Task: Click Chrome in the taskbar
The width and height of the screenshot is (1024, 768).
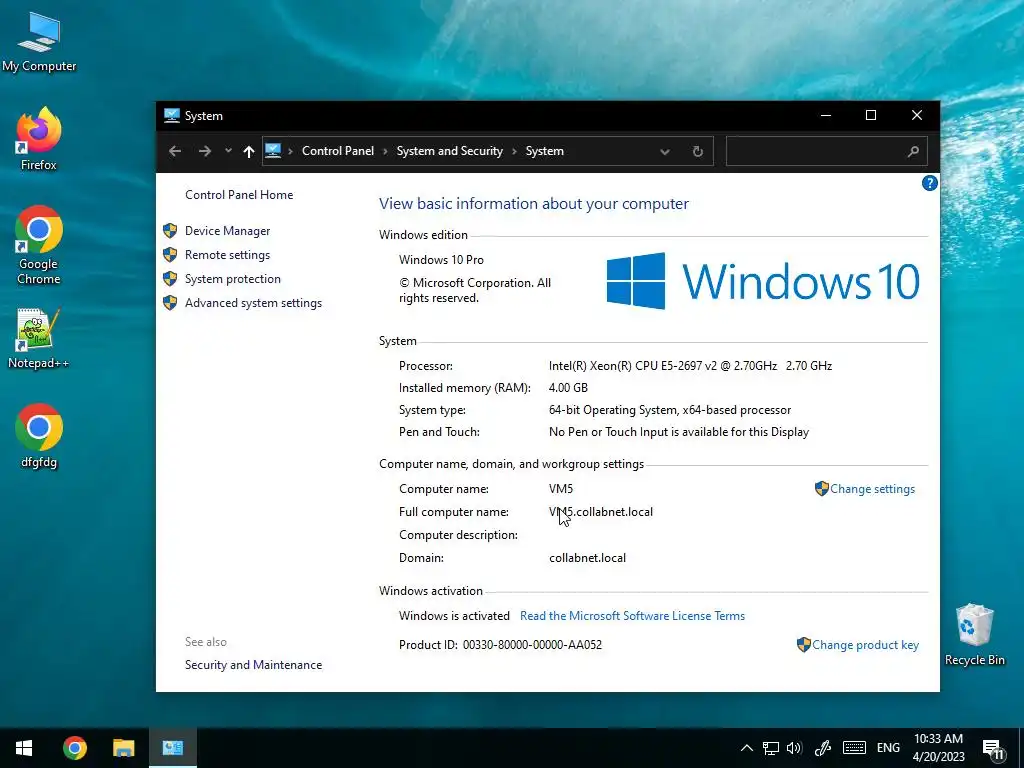Action: (x=74, y=748)
